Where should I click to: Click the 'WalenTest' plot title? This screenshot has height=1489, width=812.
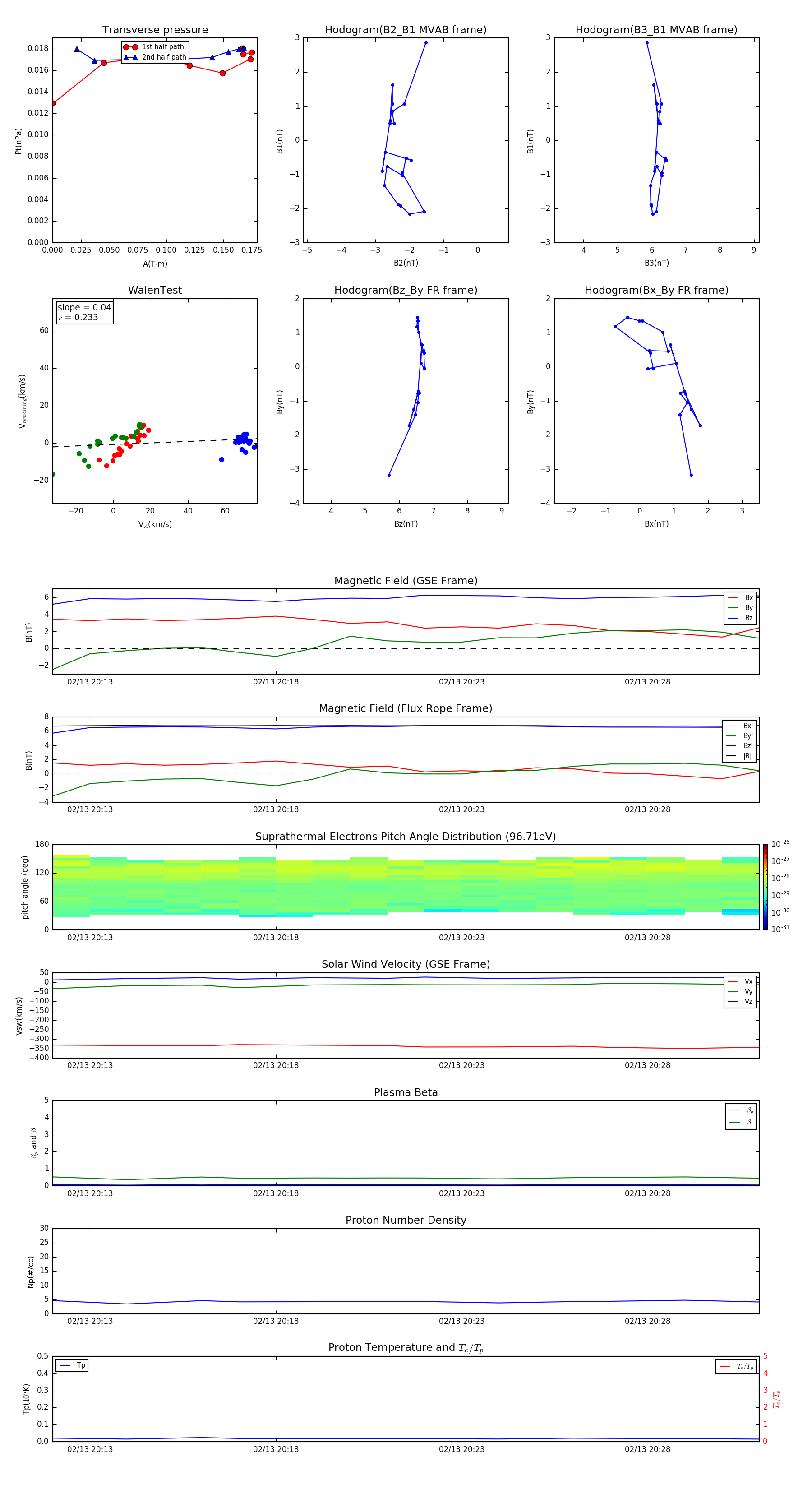click(155, 290)
